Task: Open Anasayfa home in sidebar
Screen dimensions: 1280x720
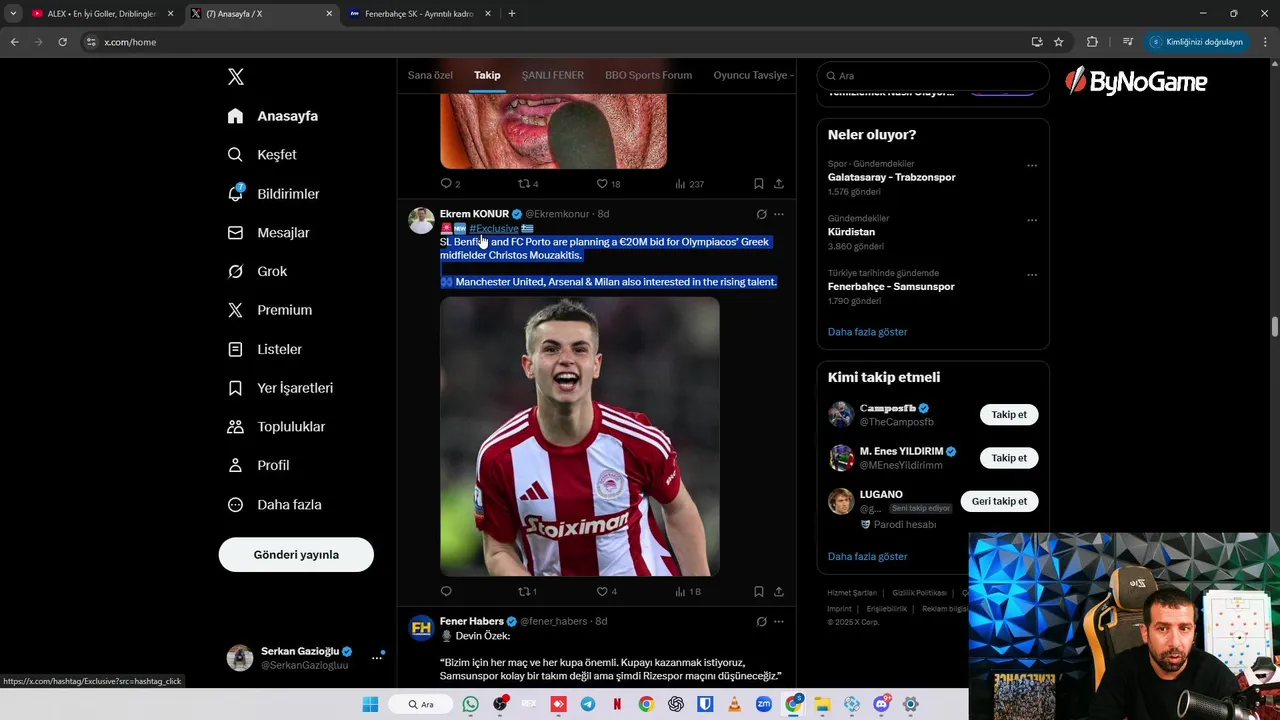Action: pos(272,116)
